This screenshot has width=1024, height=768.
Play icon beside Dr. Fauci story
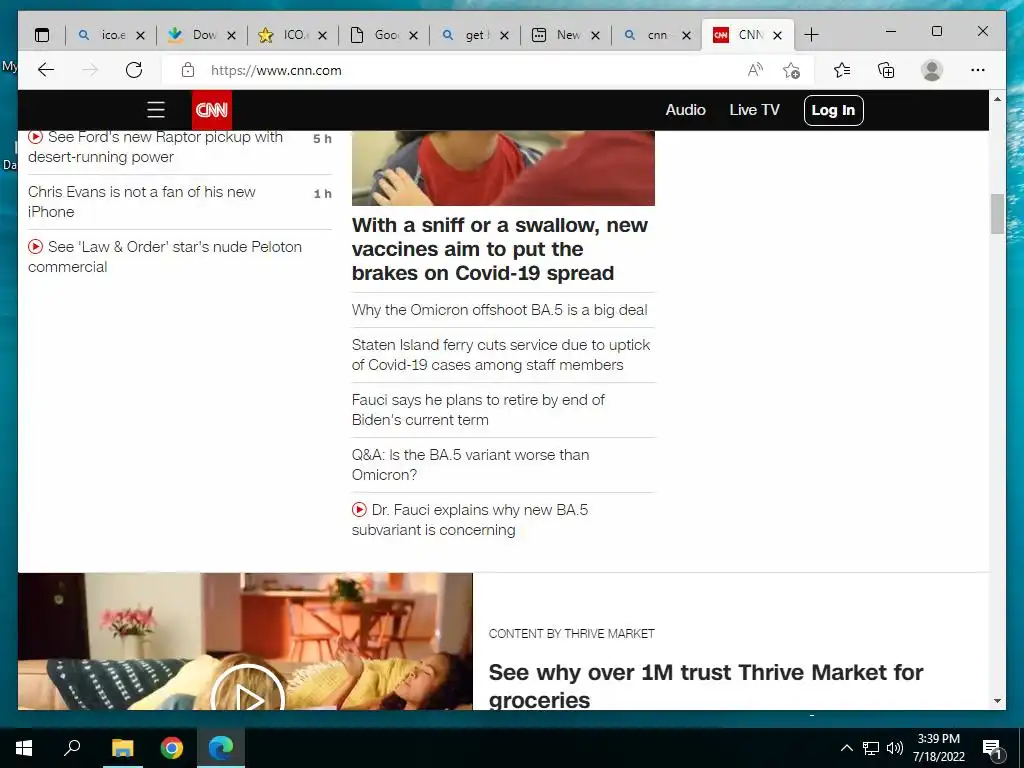tap(359, 509)
